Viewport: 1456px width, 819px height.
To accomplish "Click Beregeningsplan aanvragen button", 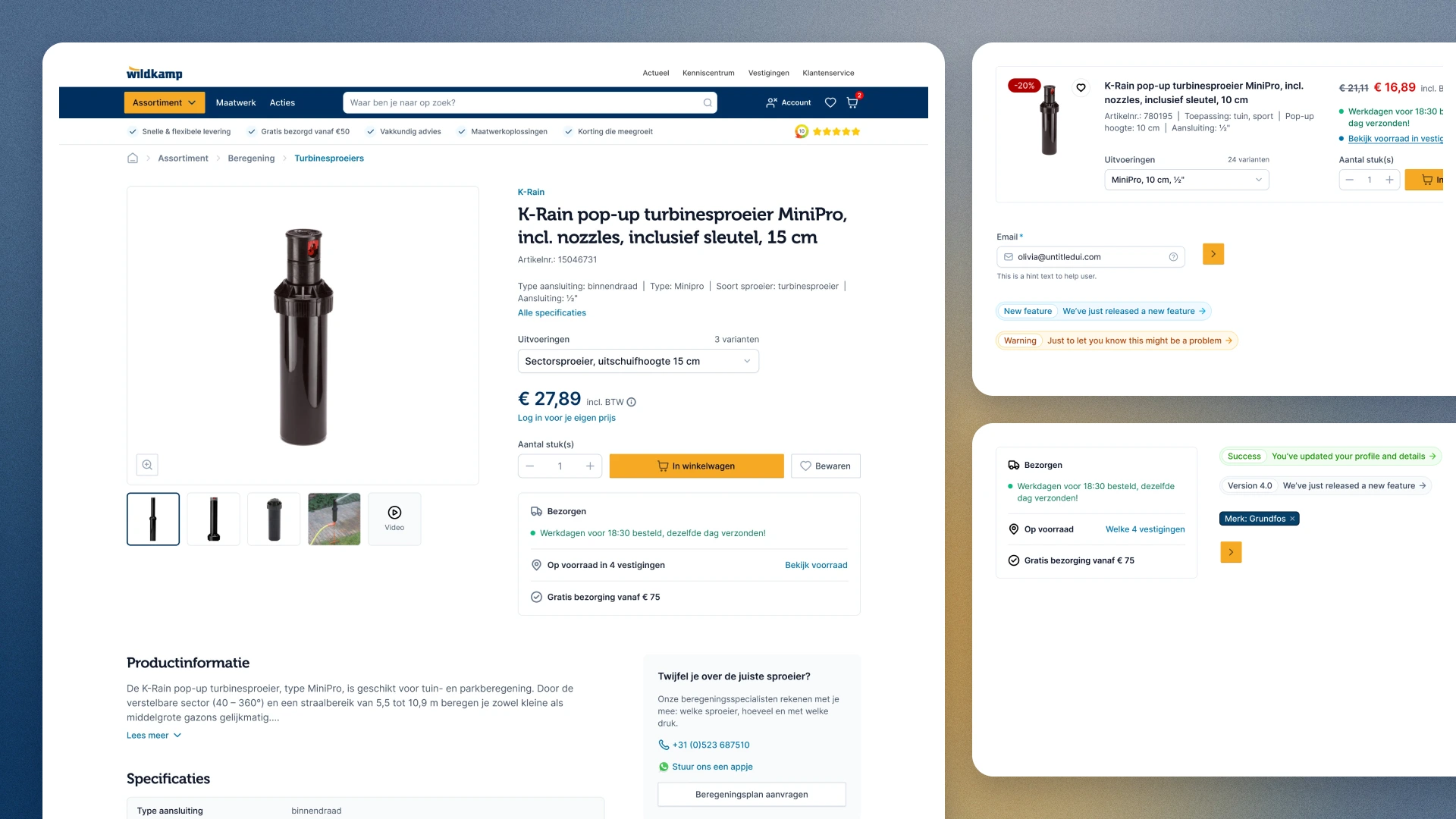I will (x=752, y=794).
